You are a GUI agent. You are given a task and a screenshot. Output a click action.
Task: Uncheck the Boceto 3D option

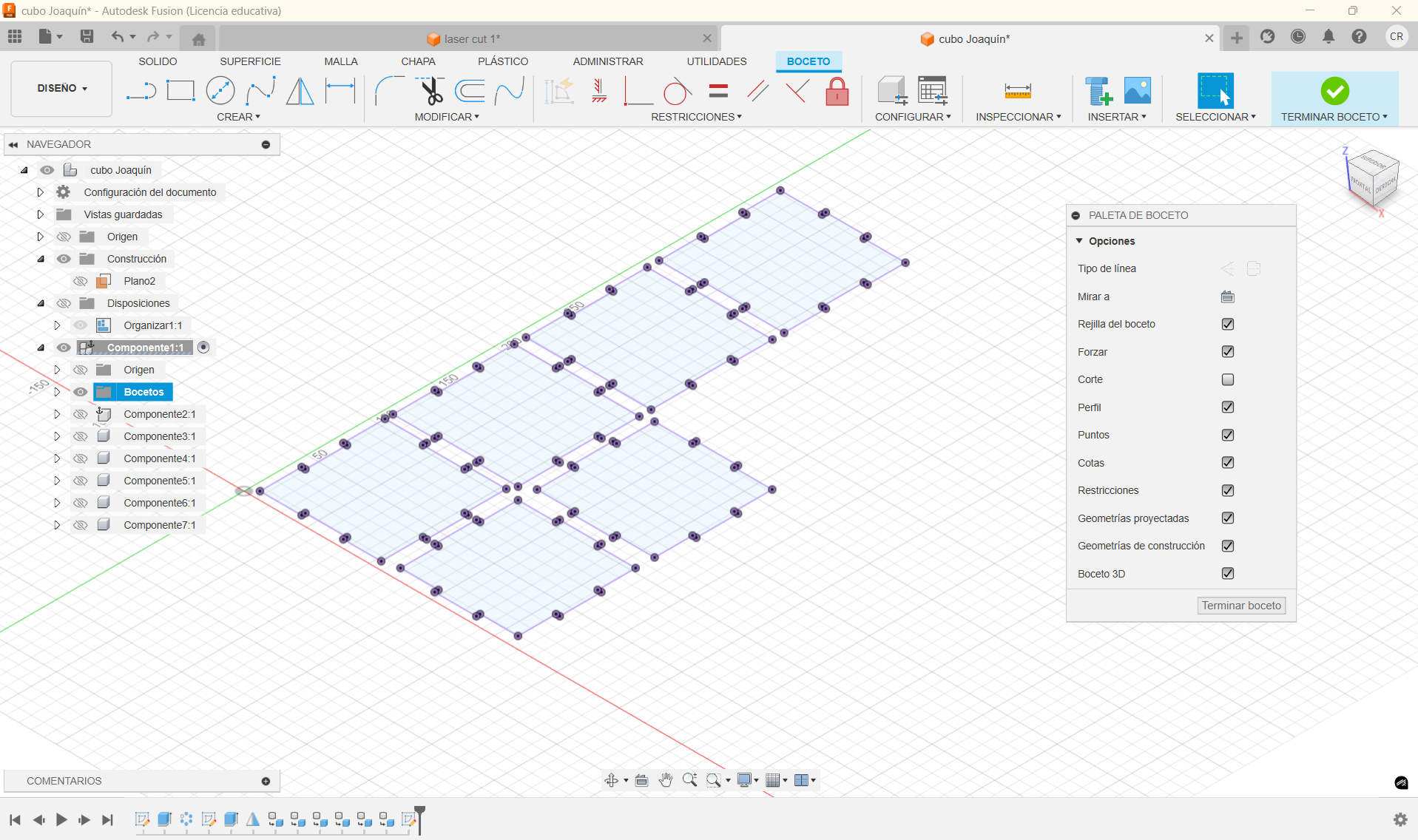tap(1228, 573)
